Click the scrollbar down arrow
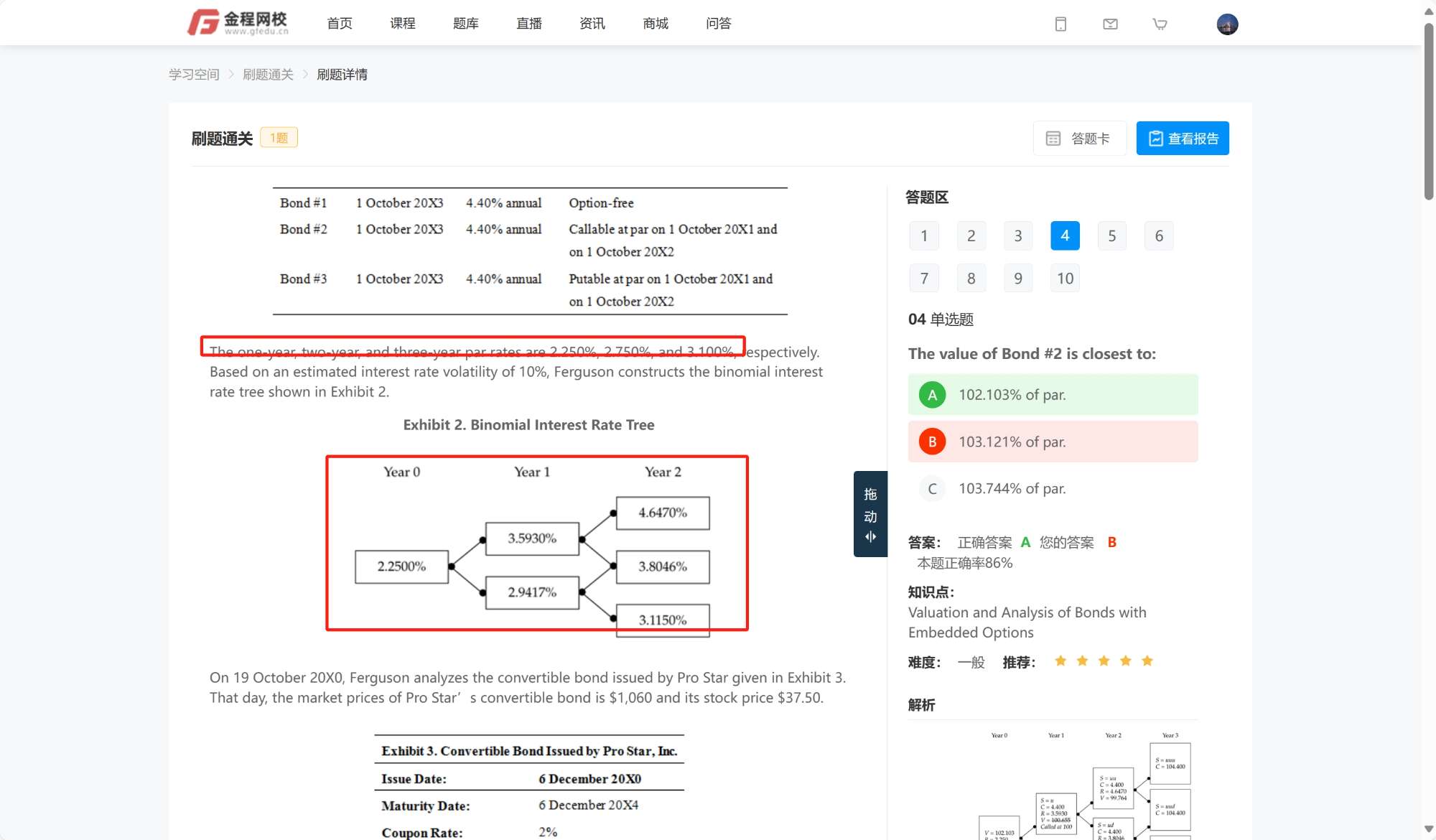 tap(1428, 829)
